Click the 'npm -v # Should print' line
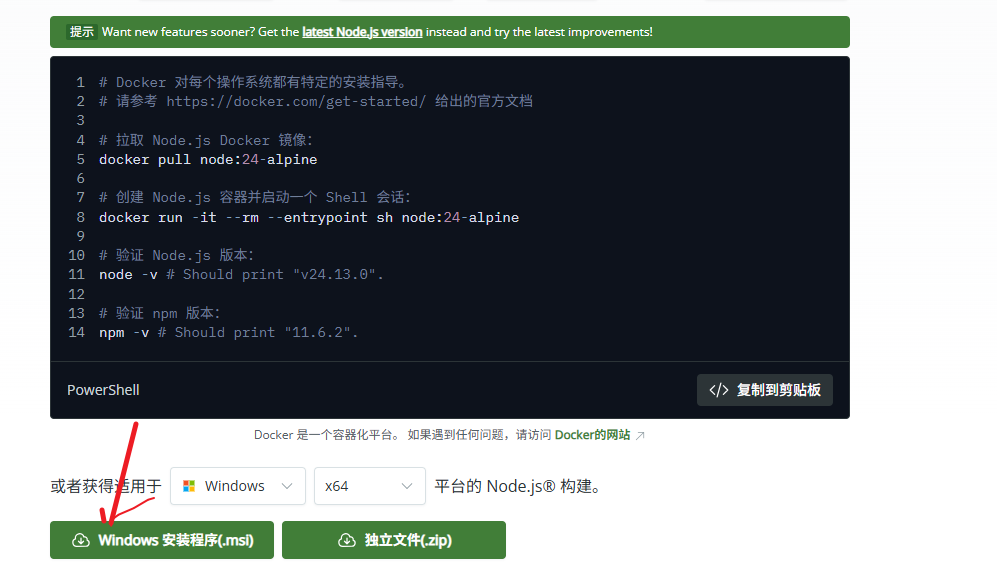Image resolution: width=997 pixels, height=571 pixels. coord(228,333)
